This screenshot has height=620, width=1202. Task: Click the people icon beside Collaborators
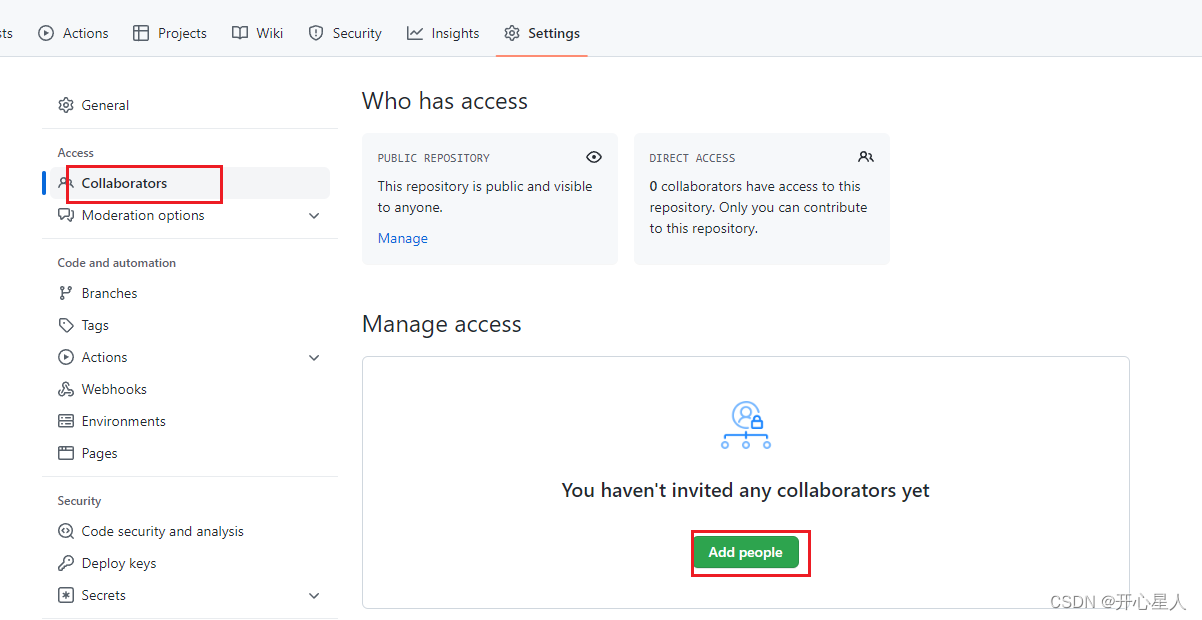(x=66, y=183)
